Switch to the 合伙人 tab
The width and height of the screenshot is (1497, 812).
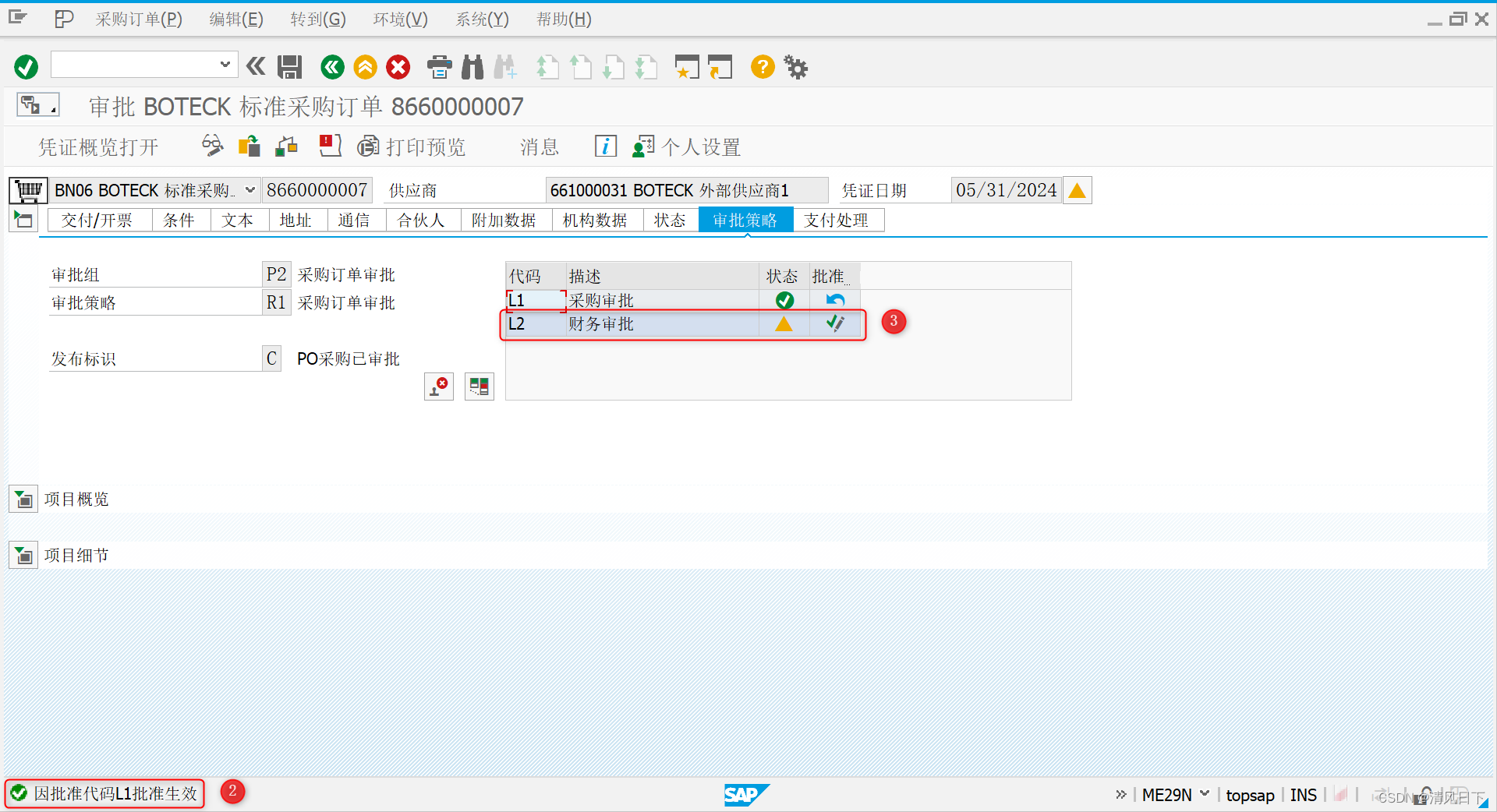(423, 221)
